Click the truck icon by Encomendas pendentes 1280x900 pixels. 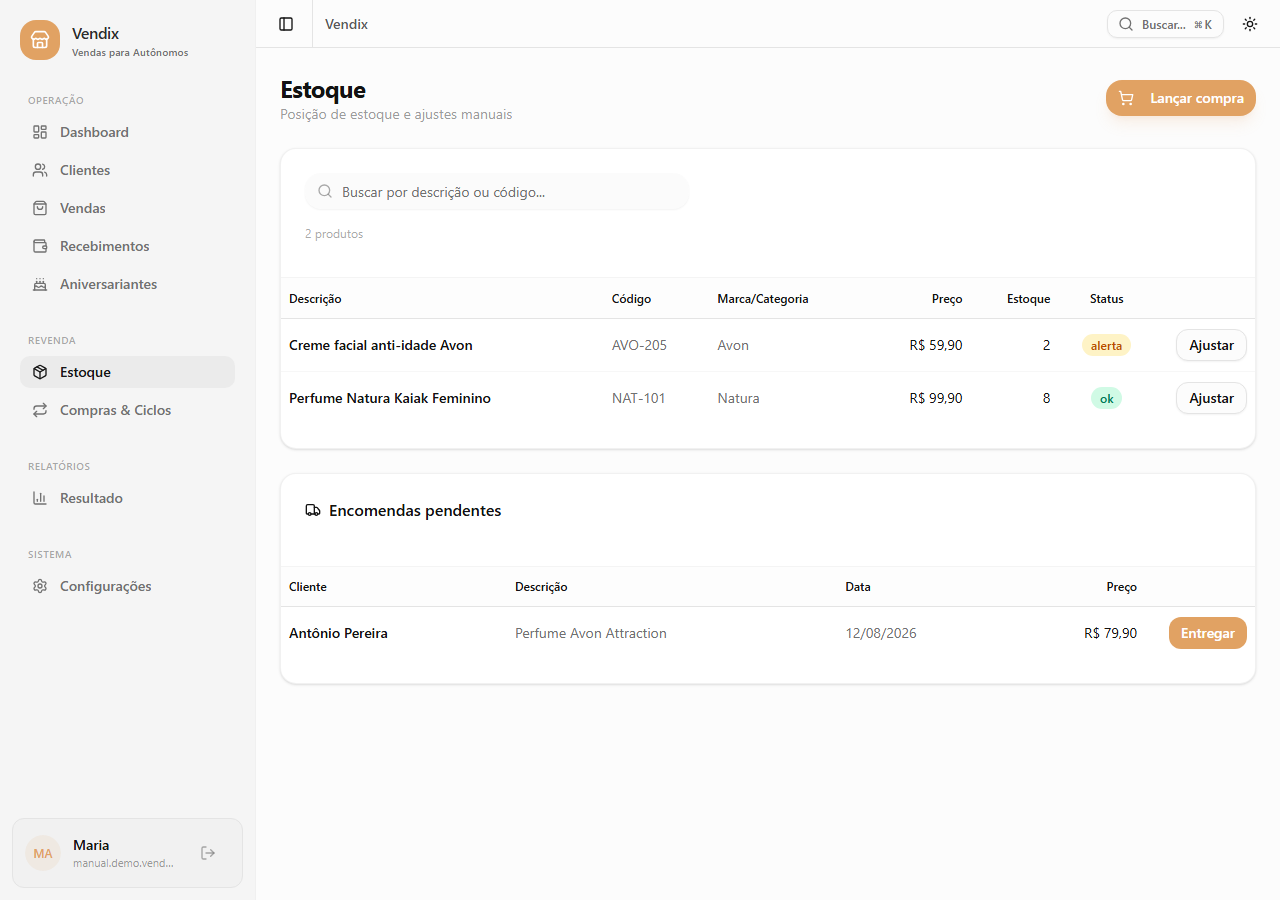[x=313, y=510]
